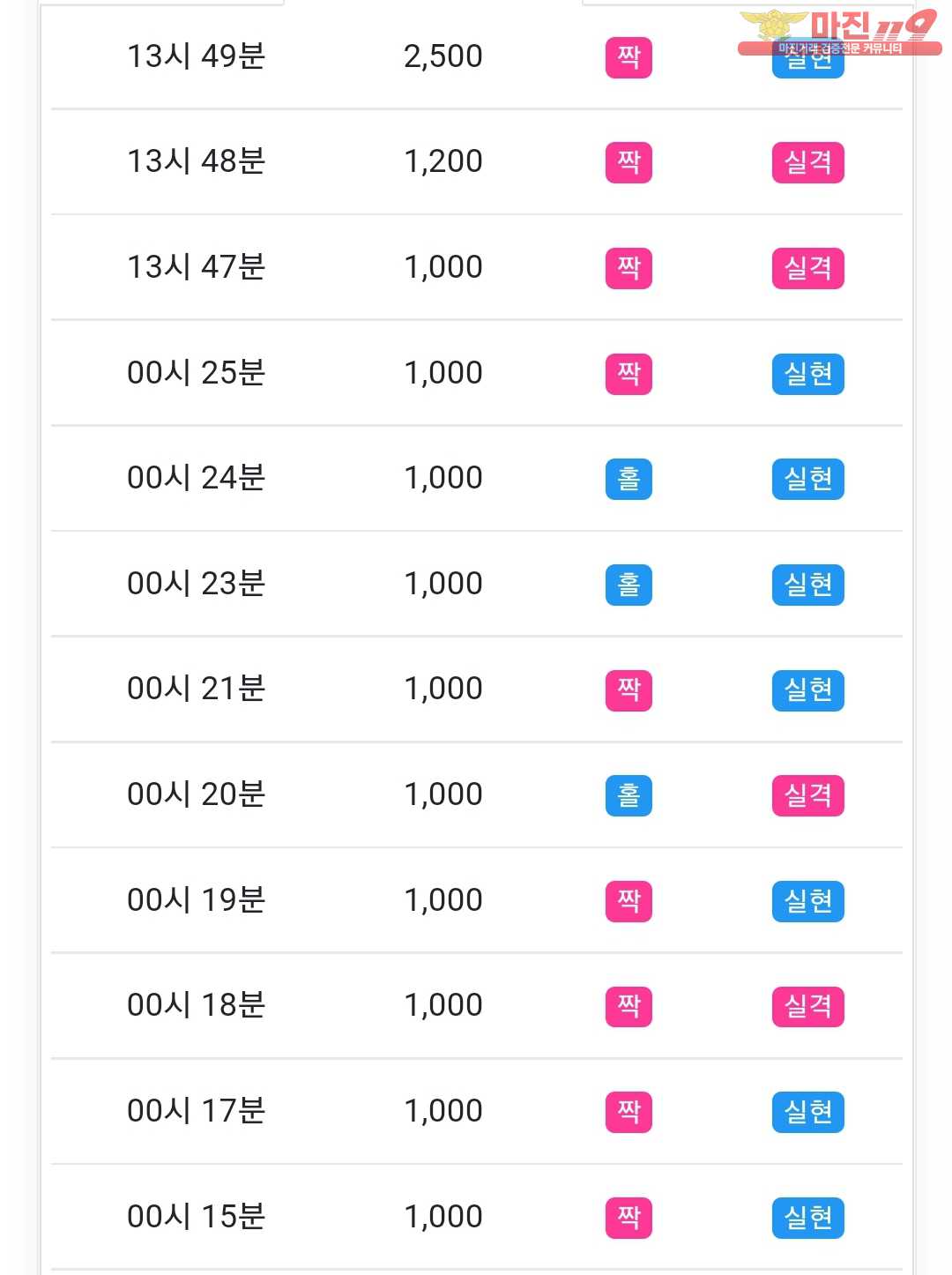Click the 실현 badge in 00시 21분 row
952x1275 pixels.
[x=808, y=690]
